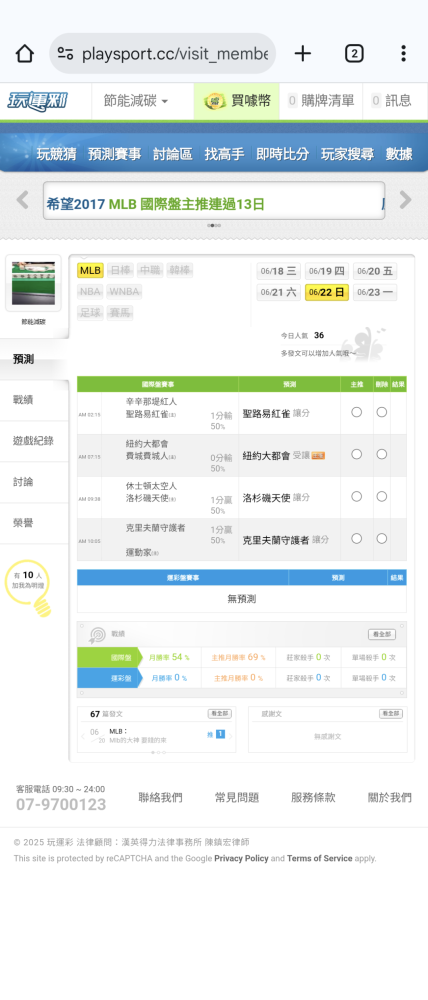Select the 日棒 league filter

120,270
